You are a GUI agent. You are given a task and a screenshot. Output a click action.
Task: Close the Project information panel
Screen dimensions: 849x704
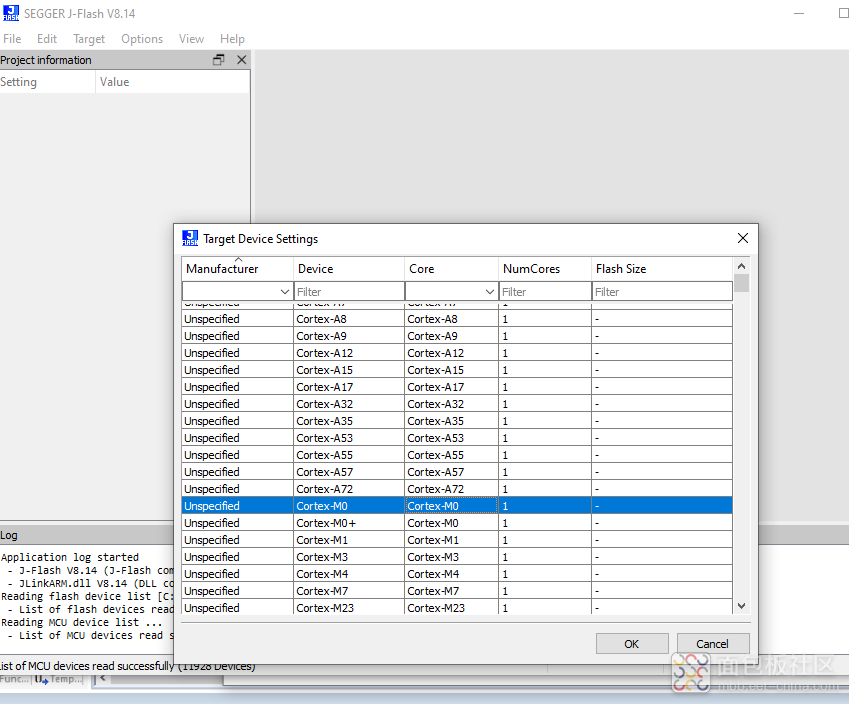coord(241,60)
